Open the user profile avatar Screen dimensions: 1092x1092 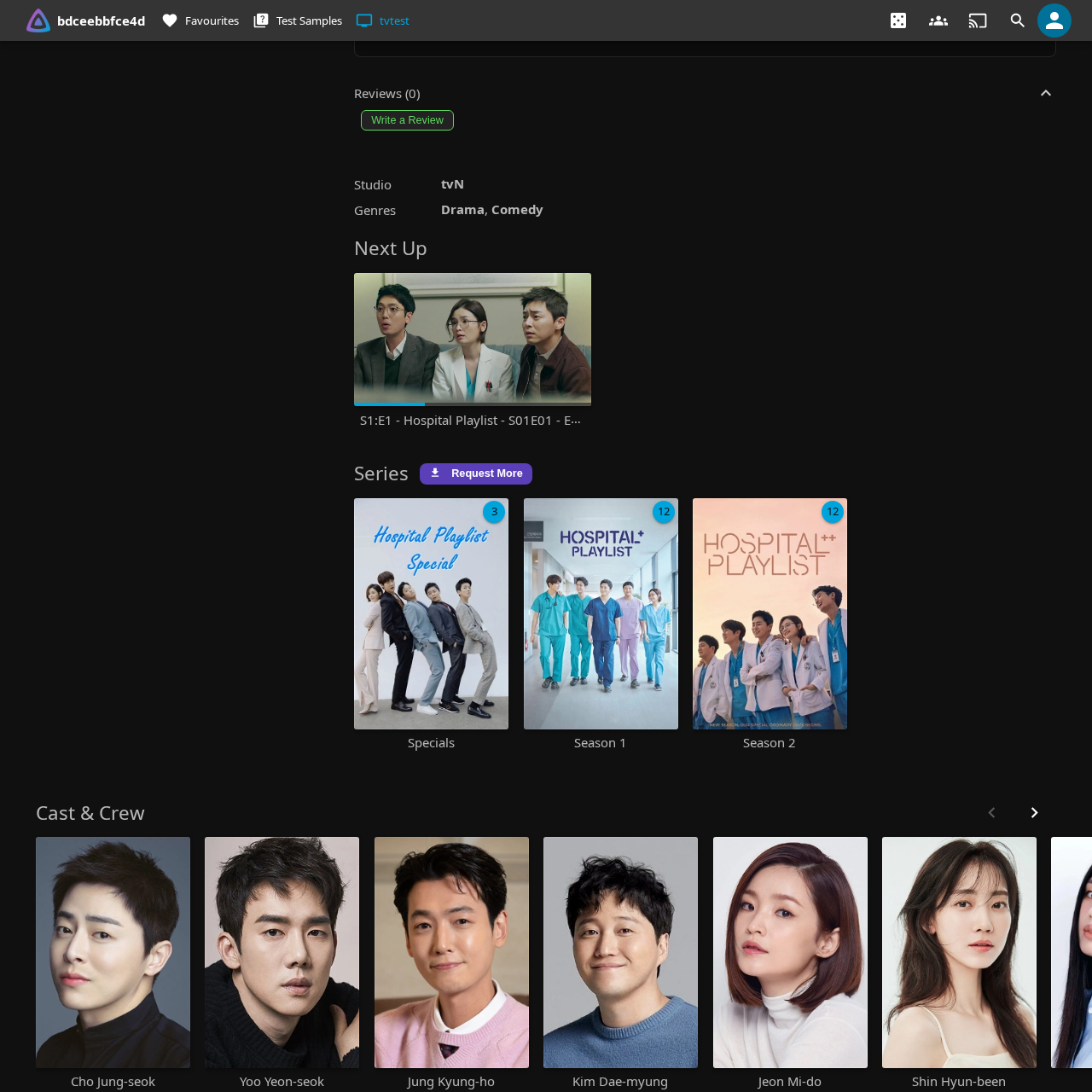(1054, 20)
